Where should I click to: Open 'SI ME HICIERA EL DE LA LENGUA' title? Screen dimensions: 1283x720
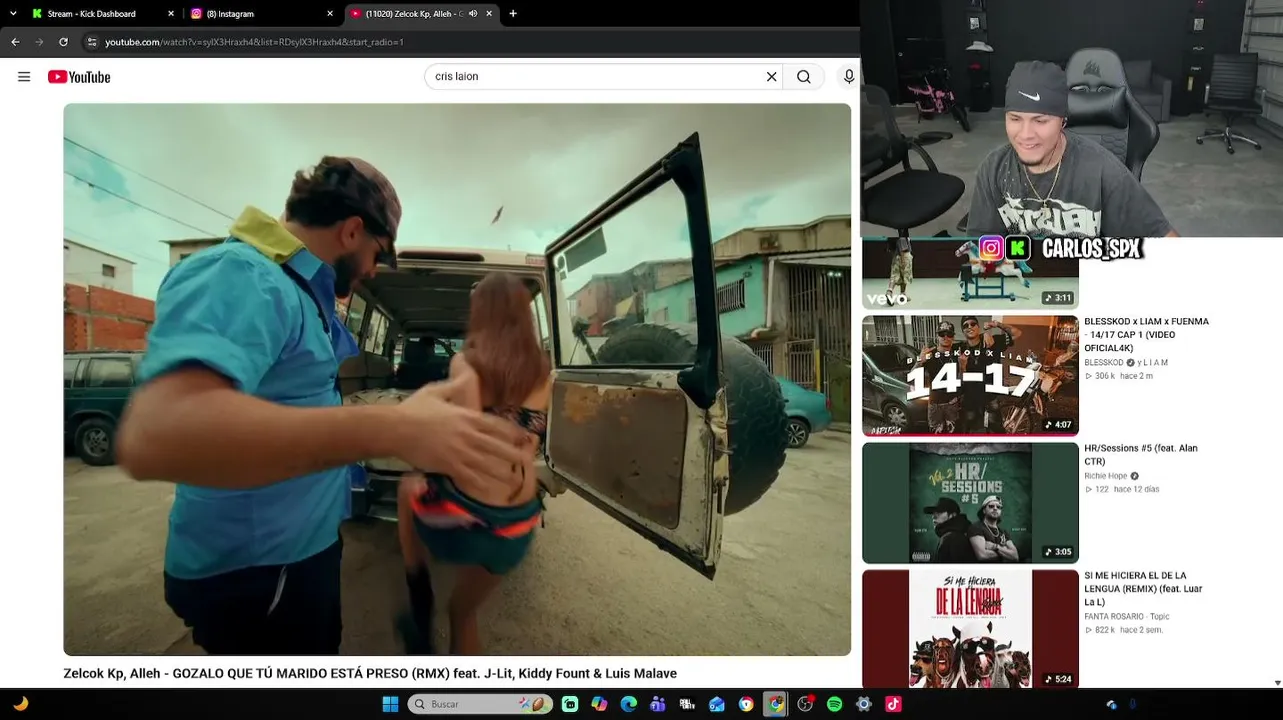click(1143, 589)
